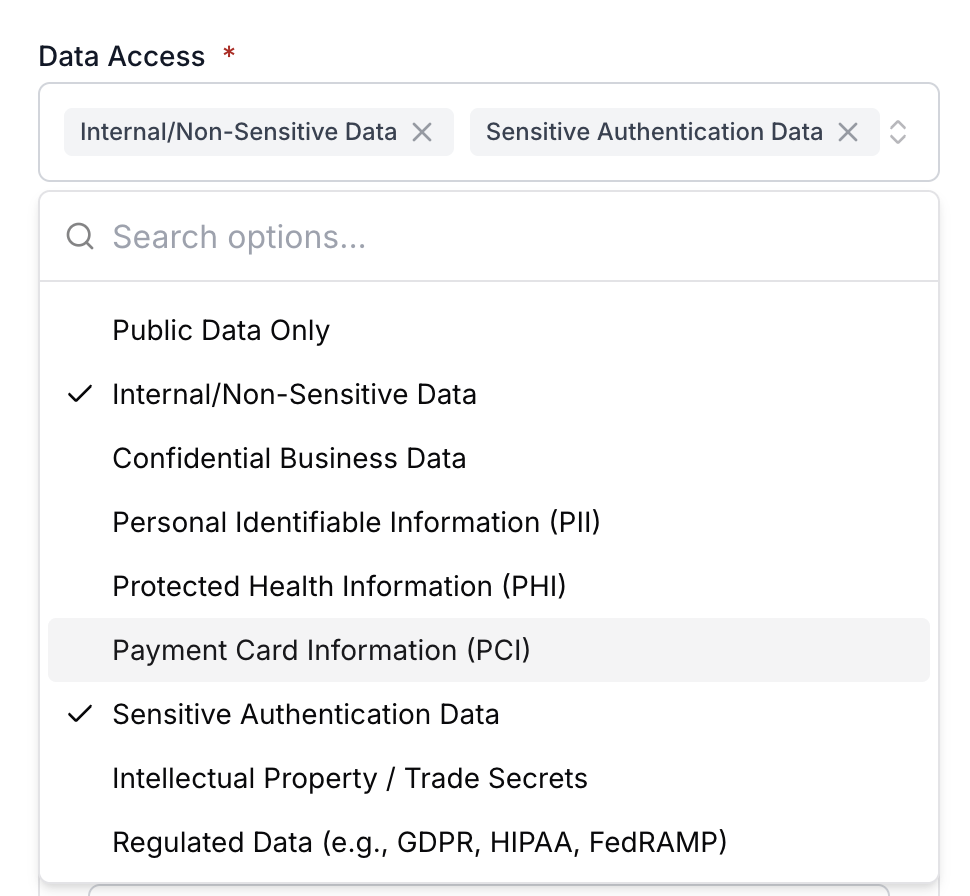Screen dimensions: 970x896
Task: Select the Regulated Data (GDPR, HIPAA, FedRAMP) option
Action: (489, 842)
